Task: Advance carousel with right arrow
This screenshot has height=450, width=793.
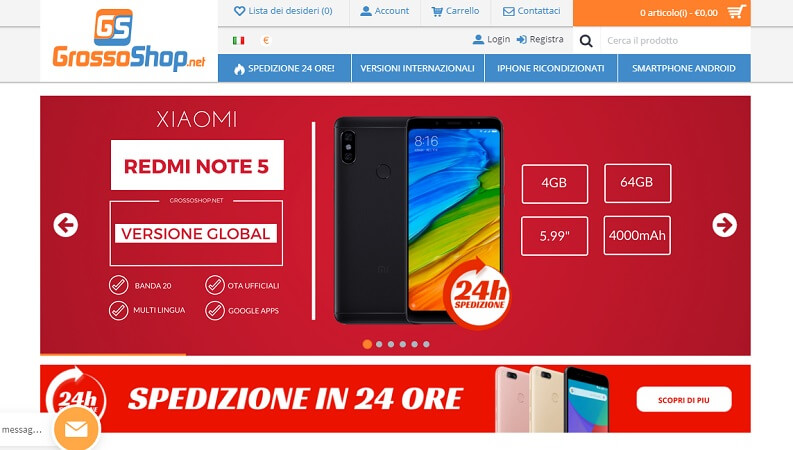Action: [x=724, y=225]
